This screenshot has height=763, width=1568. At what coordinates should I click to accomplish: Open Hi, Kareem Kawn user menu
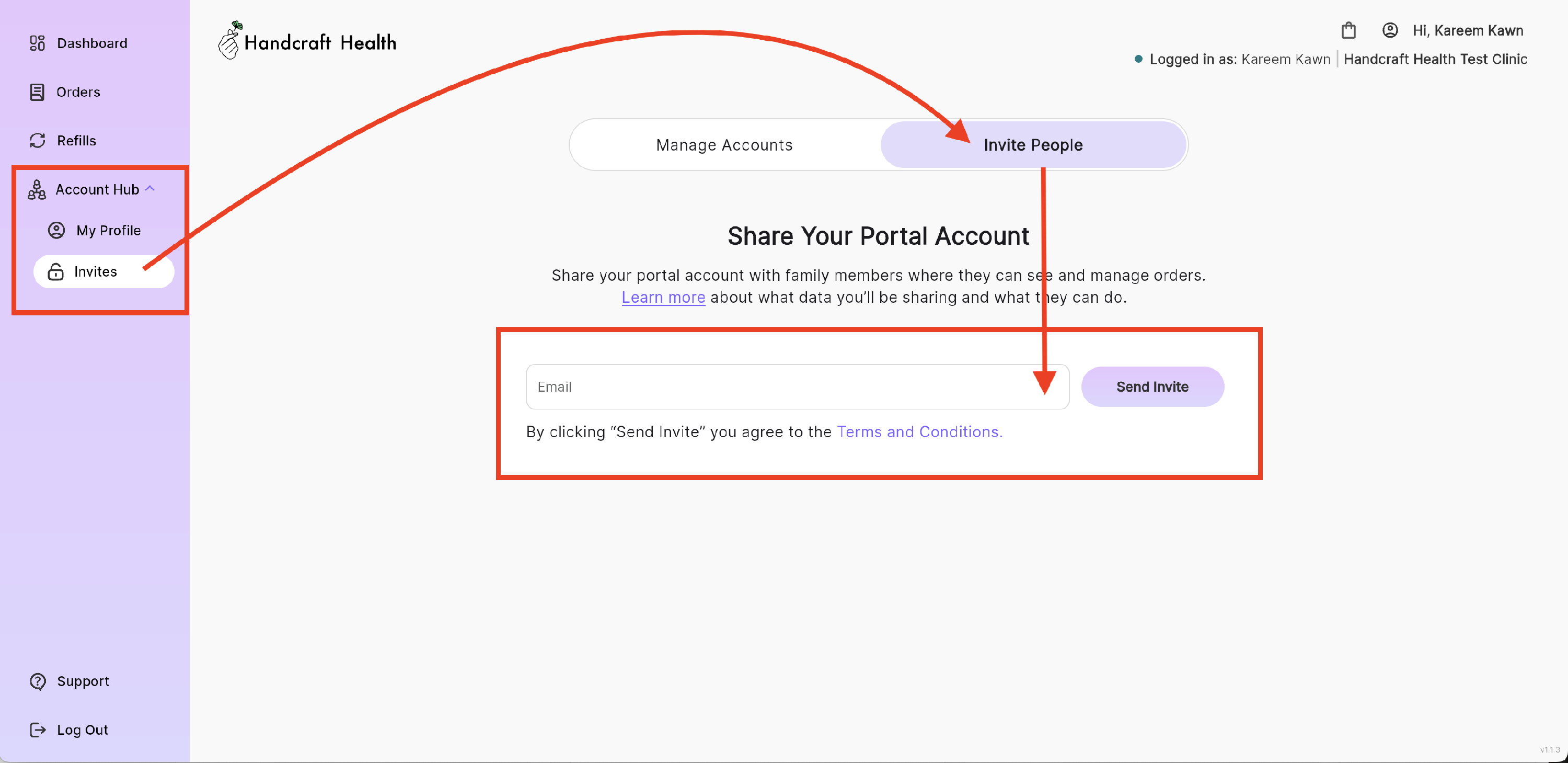1468,30
